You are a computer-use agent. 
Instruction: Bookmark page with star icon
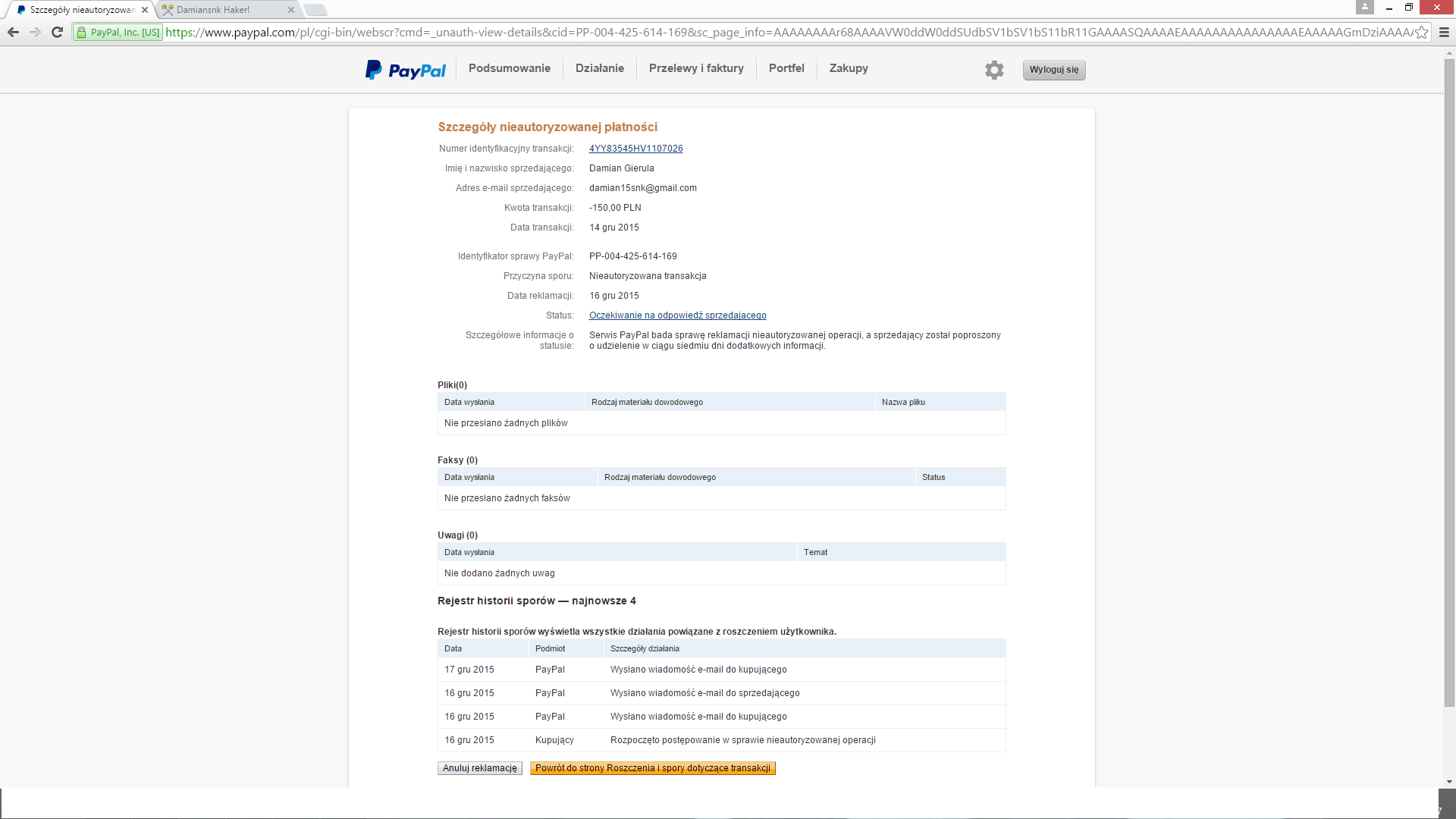(1421, 32)
